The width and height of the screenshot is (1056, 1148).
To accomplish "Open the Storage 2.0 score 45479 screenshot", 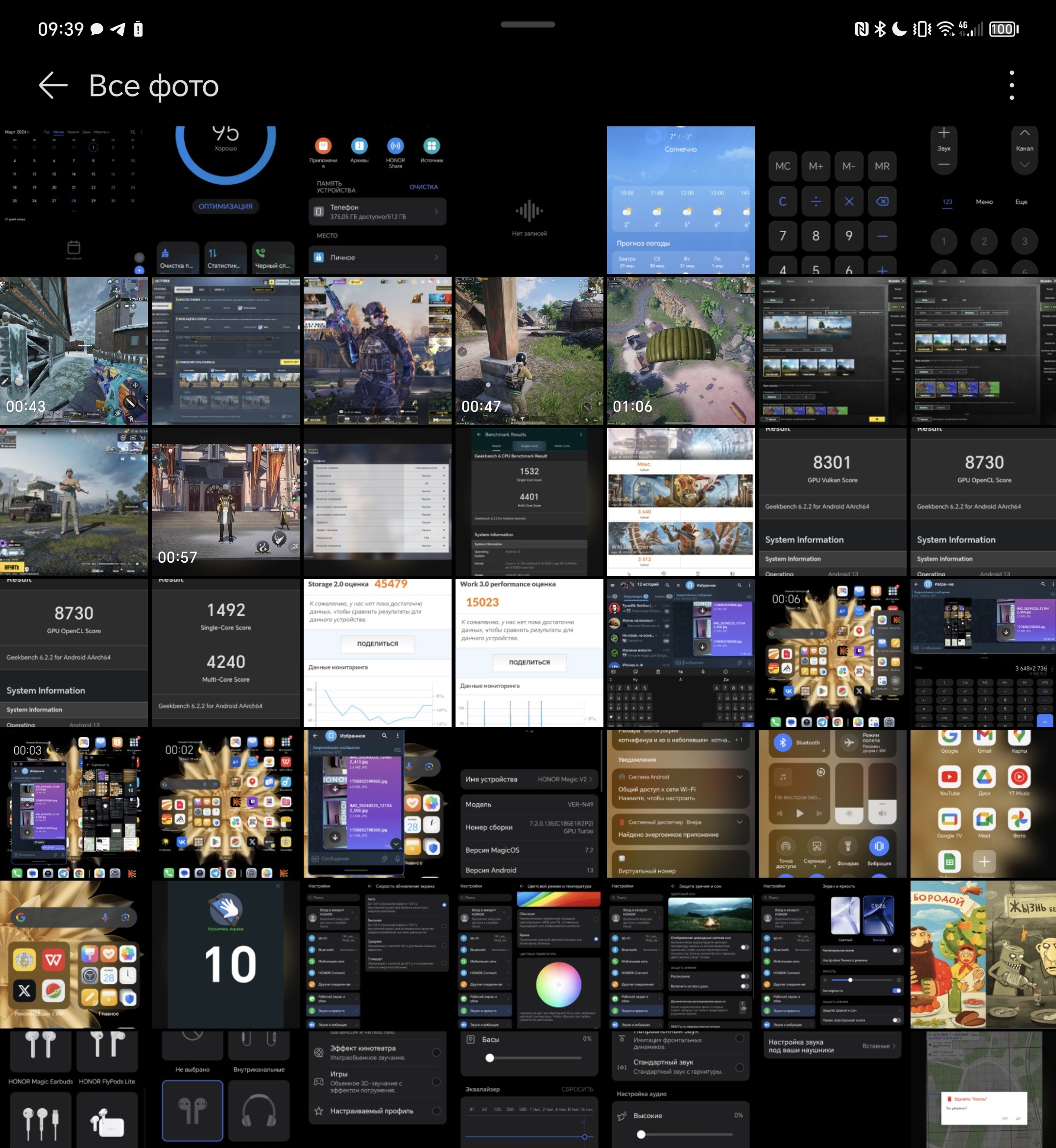I will 377,653.
